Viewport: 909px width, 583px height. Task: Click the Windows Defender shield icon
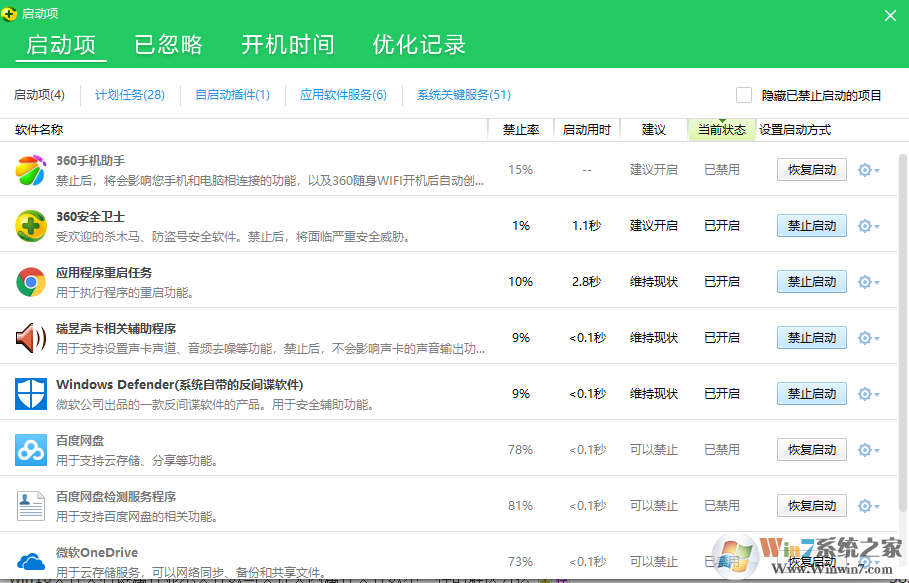(31, 394)
